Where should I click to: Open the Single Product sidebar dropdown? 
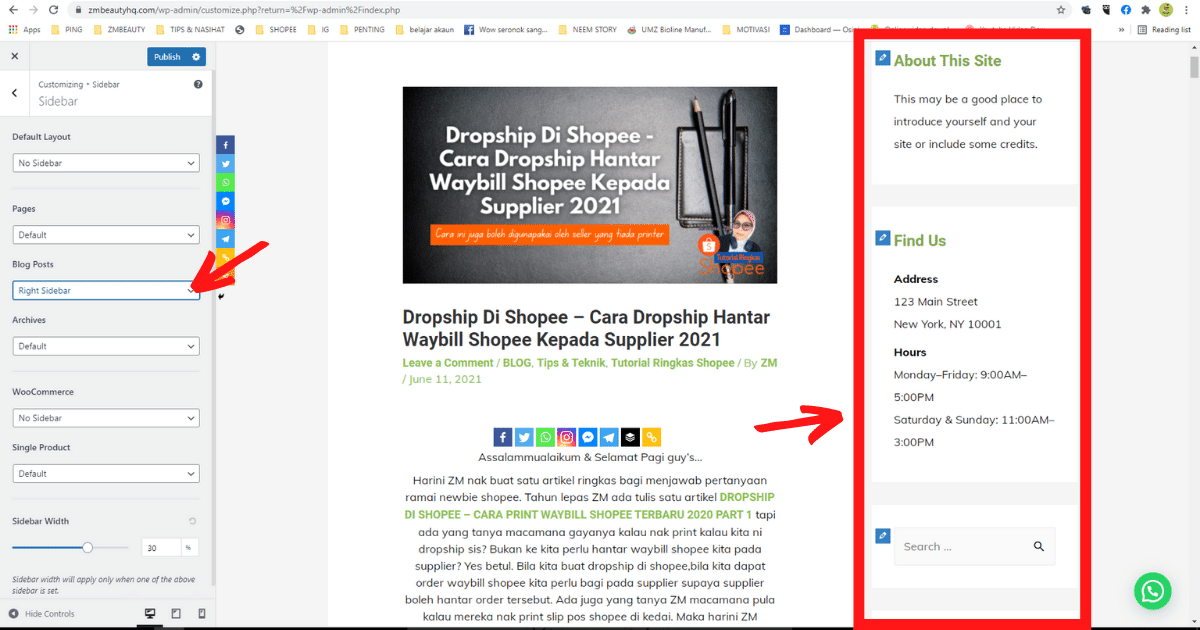(106, 474)
